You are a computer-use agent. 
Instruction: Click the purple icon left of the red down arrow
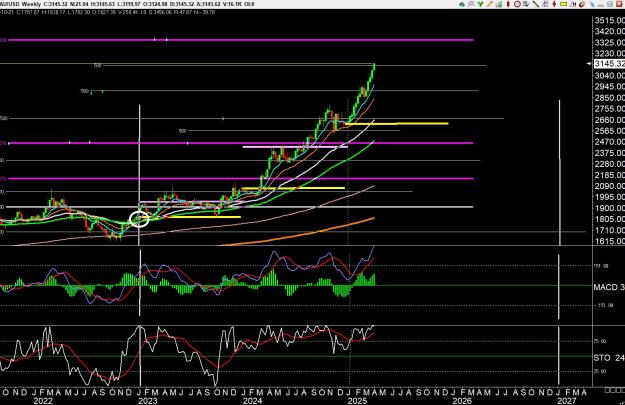545,4
